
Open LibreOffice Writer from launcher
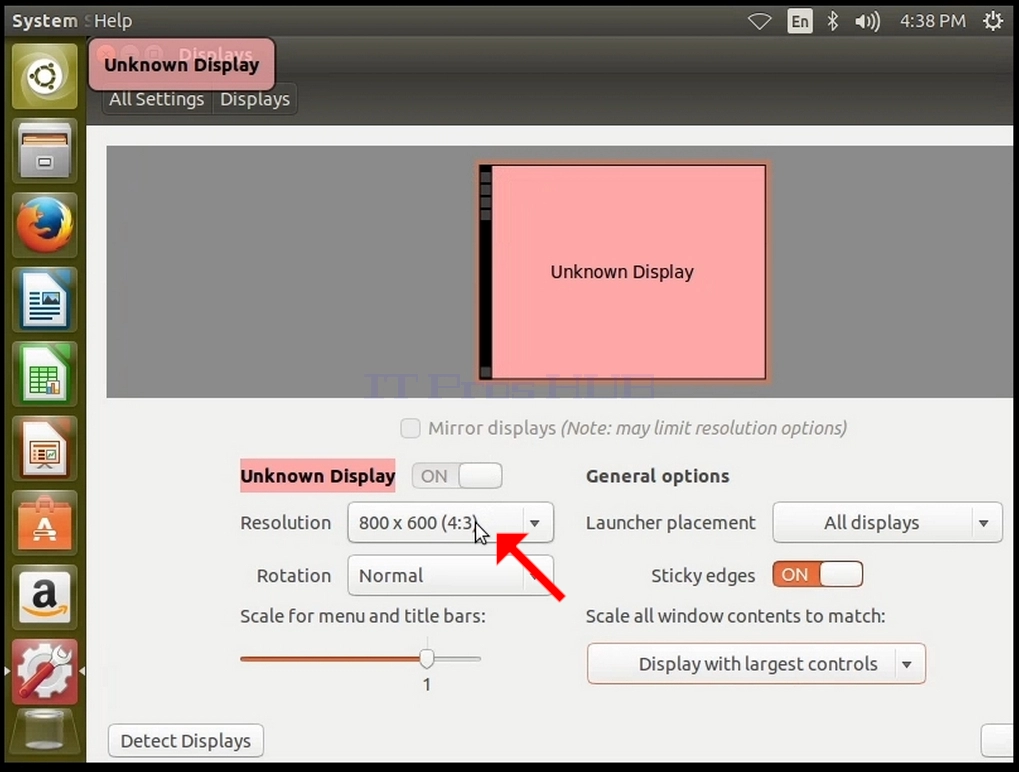point(44,300)
